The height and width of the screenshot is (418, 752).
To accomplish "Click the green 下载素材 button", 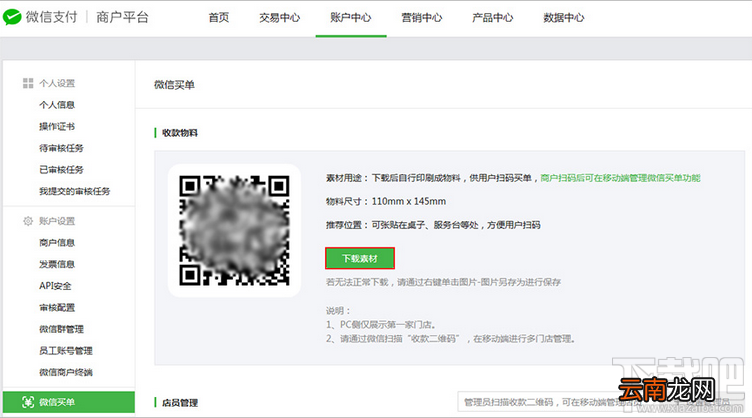I will 360,258.
